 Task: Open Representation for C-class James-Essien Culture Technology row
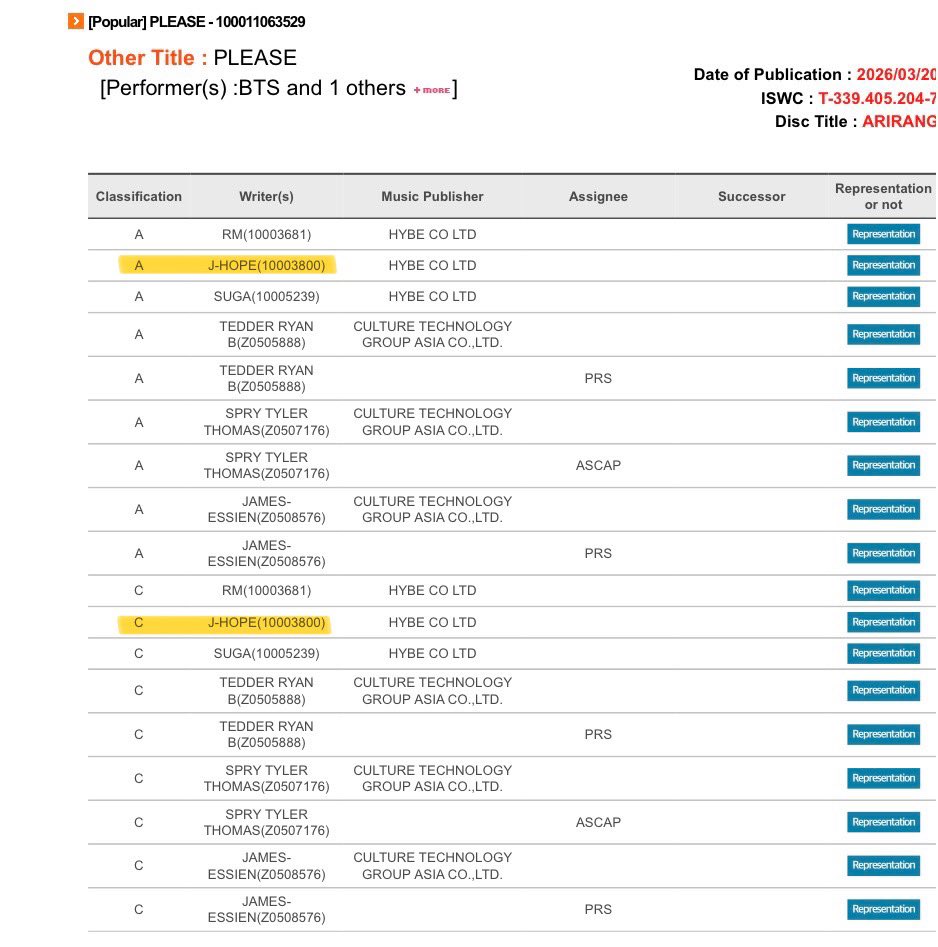(x=883, y=865)
